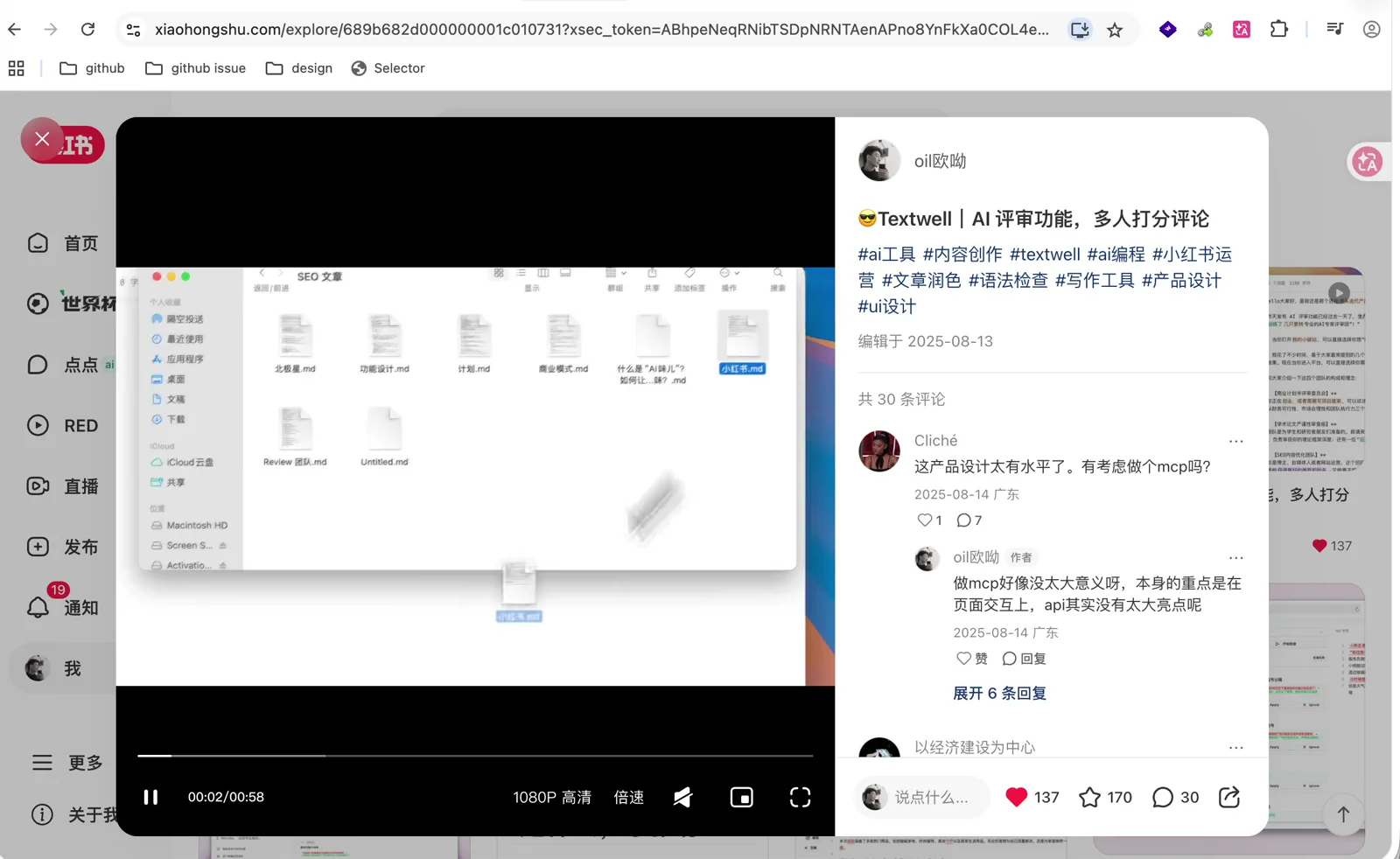Image resolution: width=1400 pixels, height=859 pixels.
Task: Open the browser extensions puzzle icon
Action: click(1279, 29)
